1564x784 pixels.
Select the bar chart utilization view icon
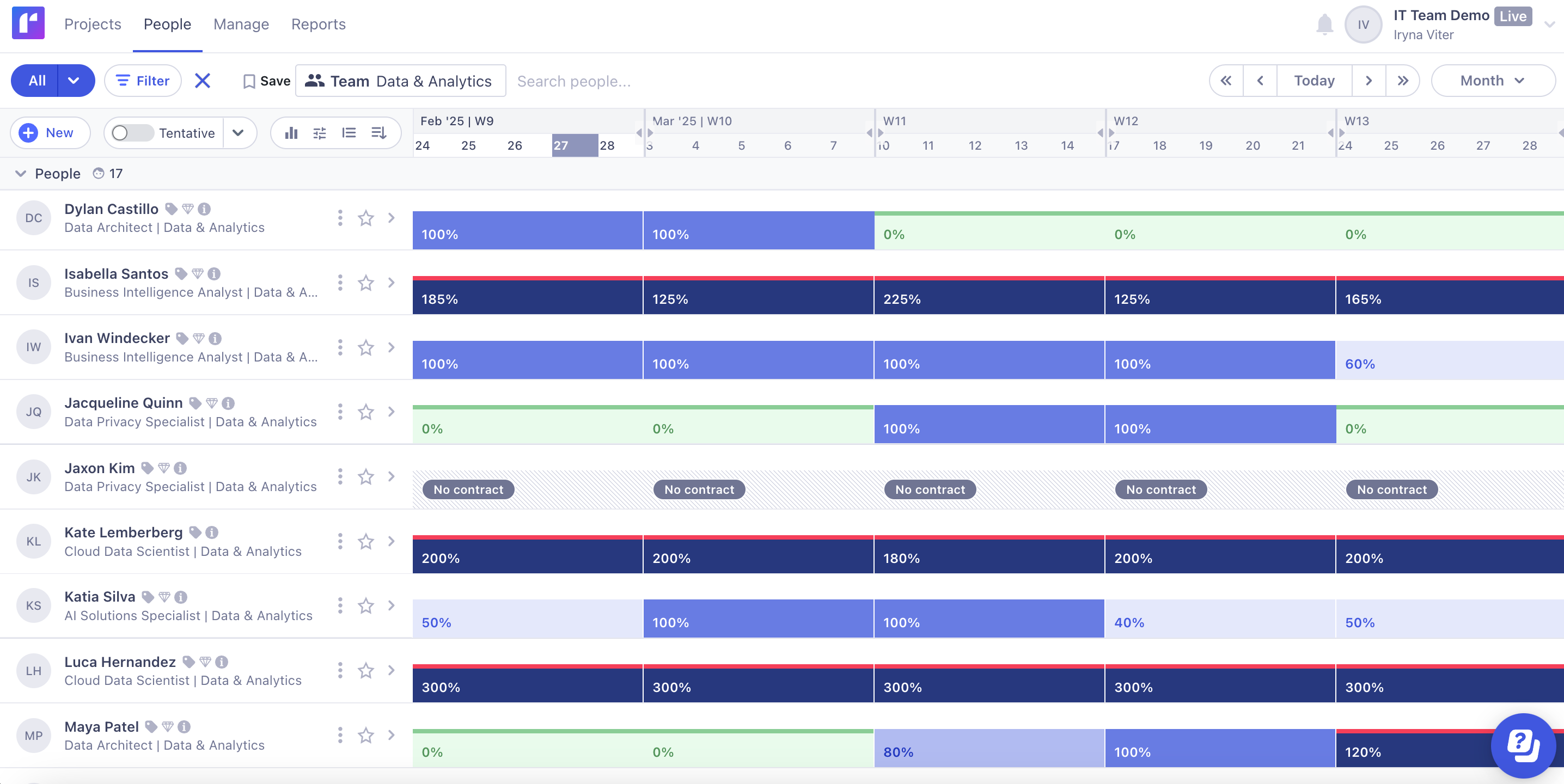tap(292, 133)
